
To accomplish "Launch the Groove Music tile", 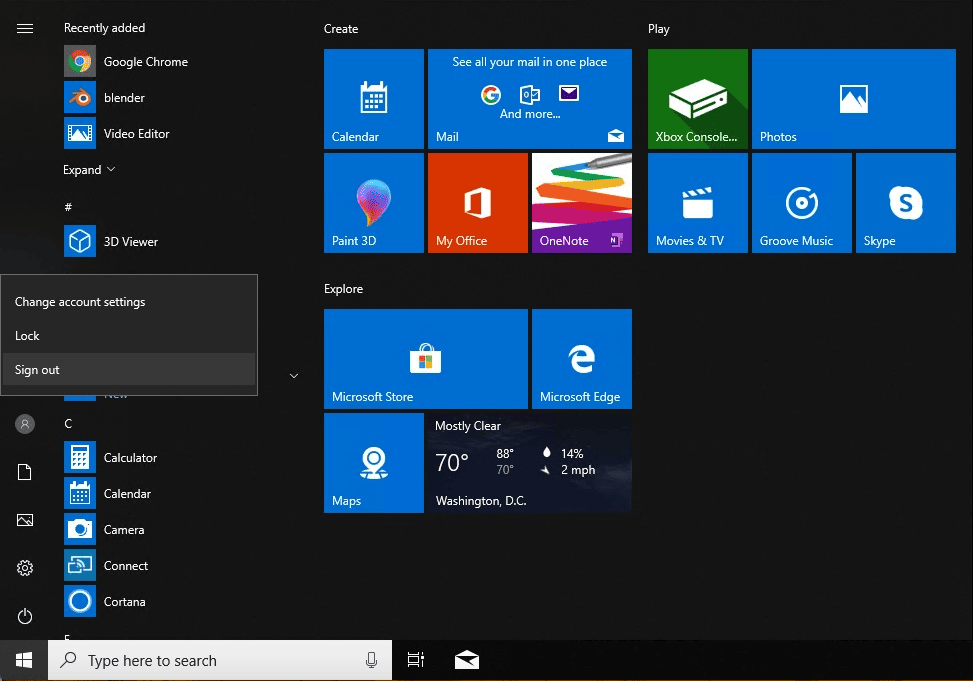I will click(x=802, y=203).
